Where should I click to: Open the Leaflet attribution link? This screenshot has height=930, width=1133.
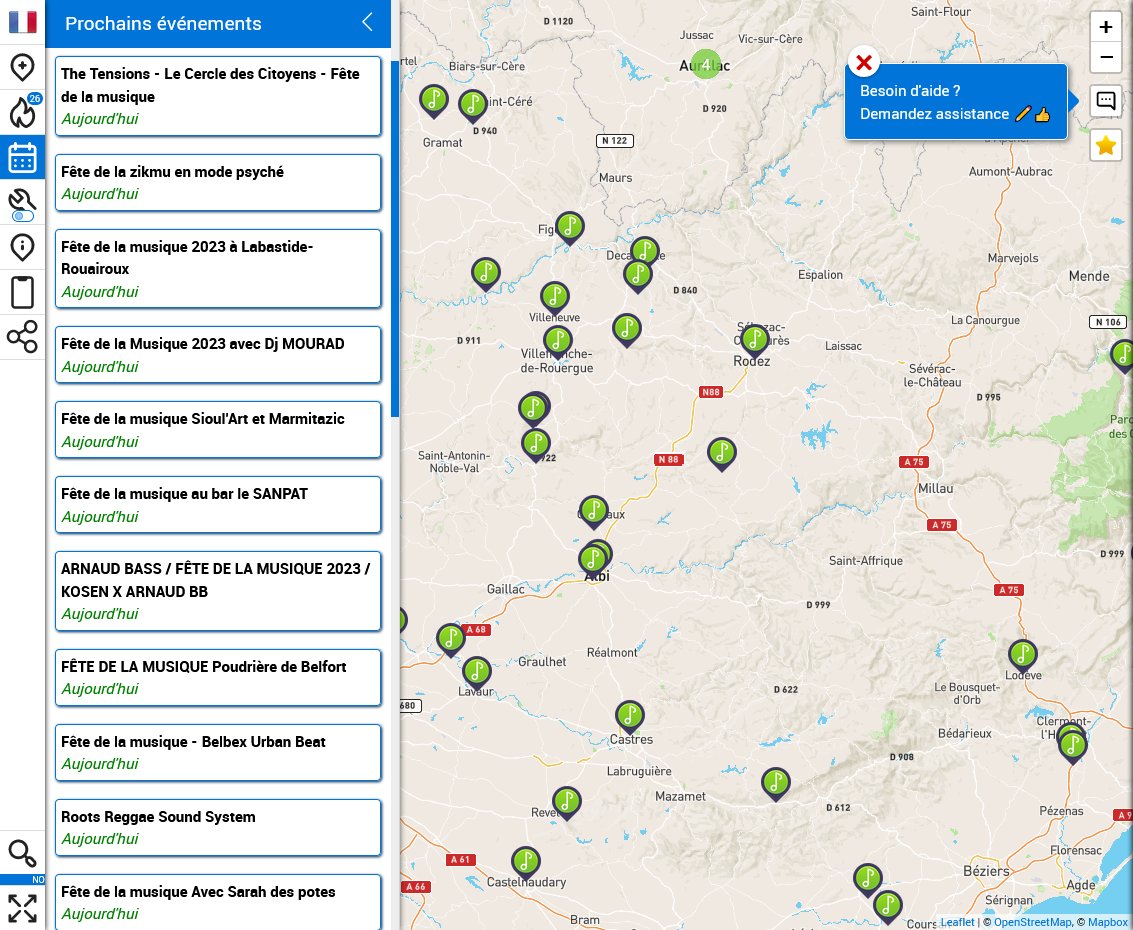click(x=957, y=922)
